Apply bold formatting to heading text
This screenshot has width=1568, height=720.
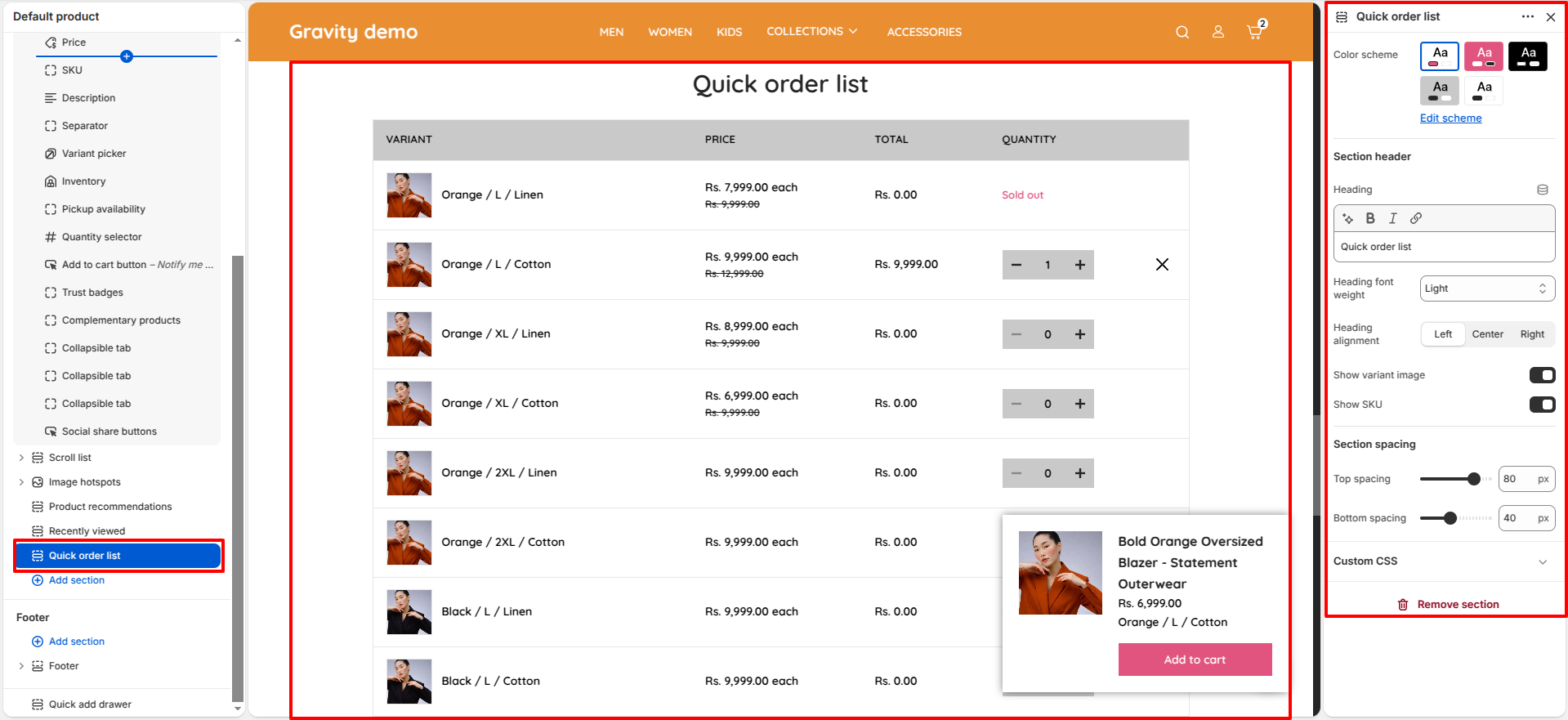coord(1370,218)
